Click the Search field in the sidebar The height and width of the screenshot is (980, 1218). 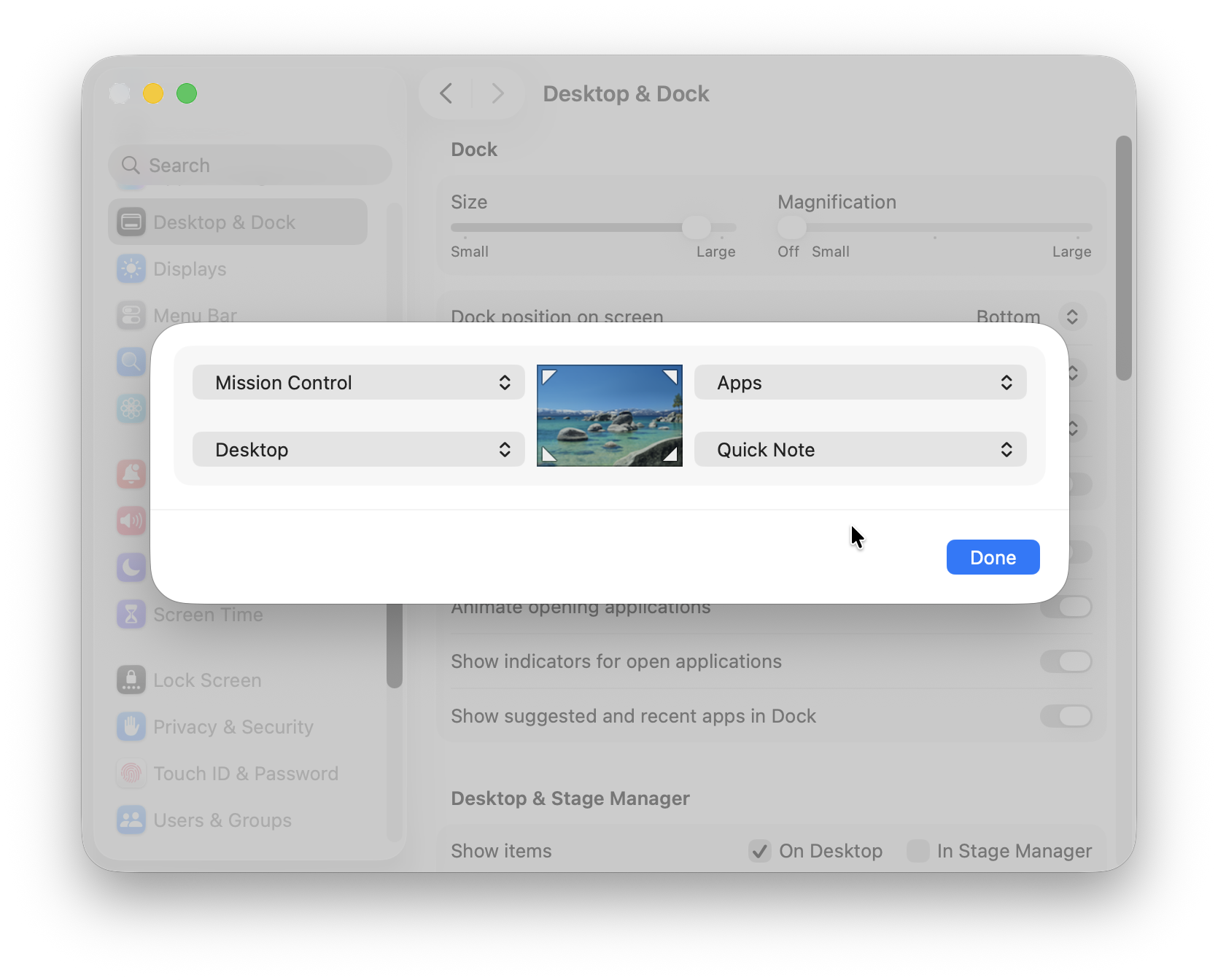[x=250, y=165]
